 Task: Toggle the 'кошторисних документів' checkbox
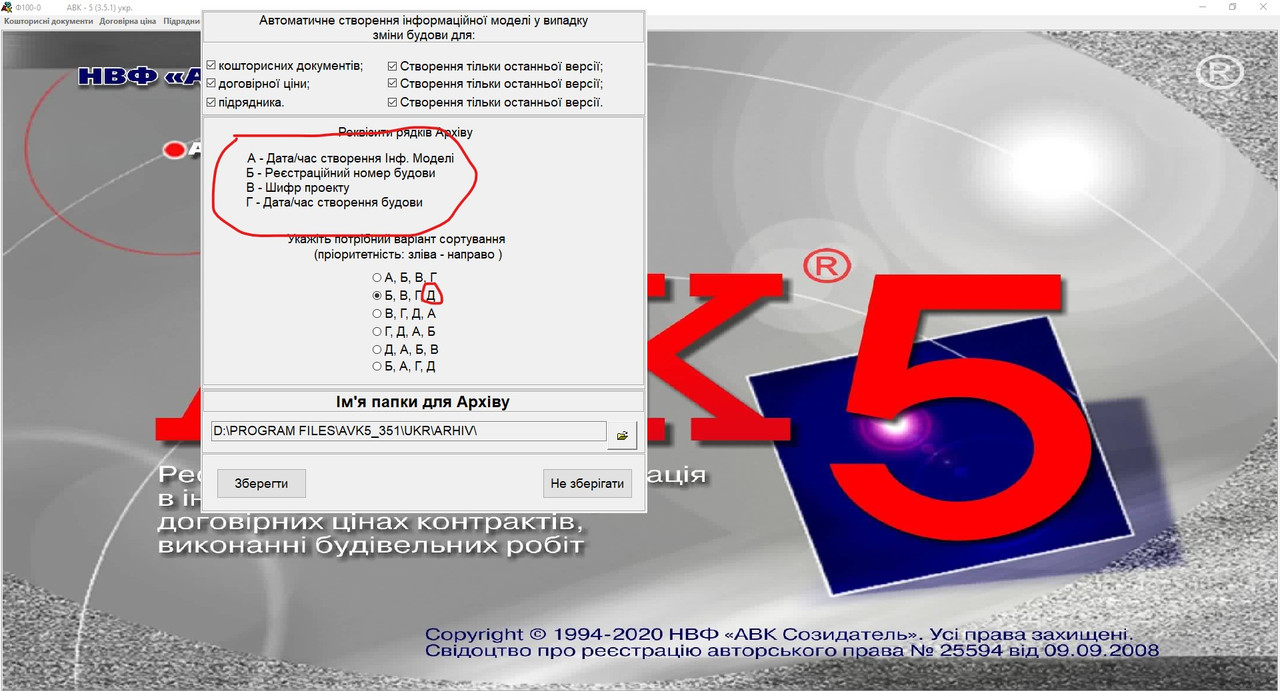[x=211, y=66]
